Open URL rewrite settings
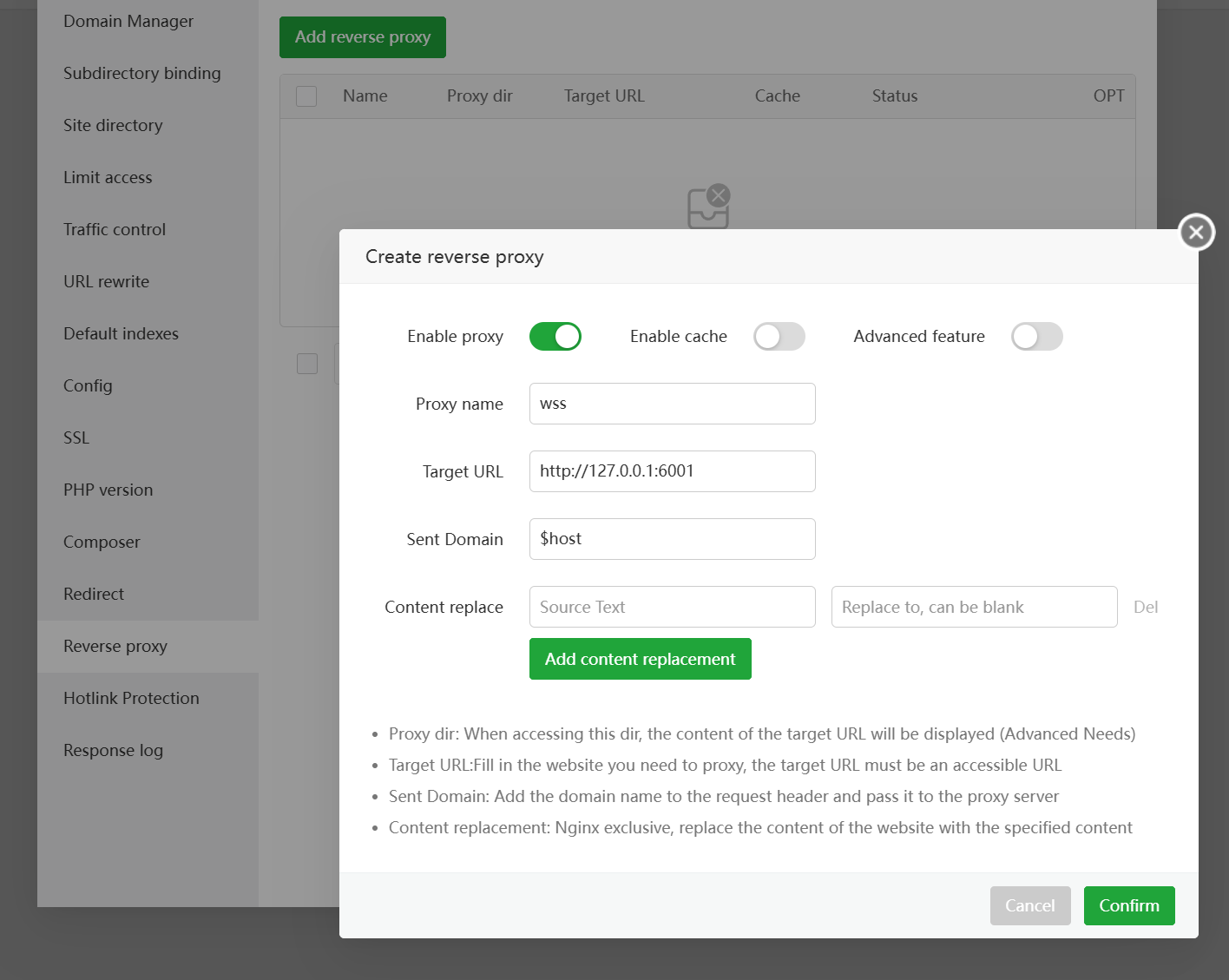The image size is (1229, 980). (148, 281)
